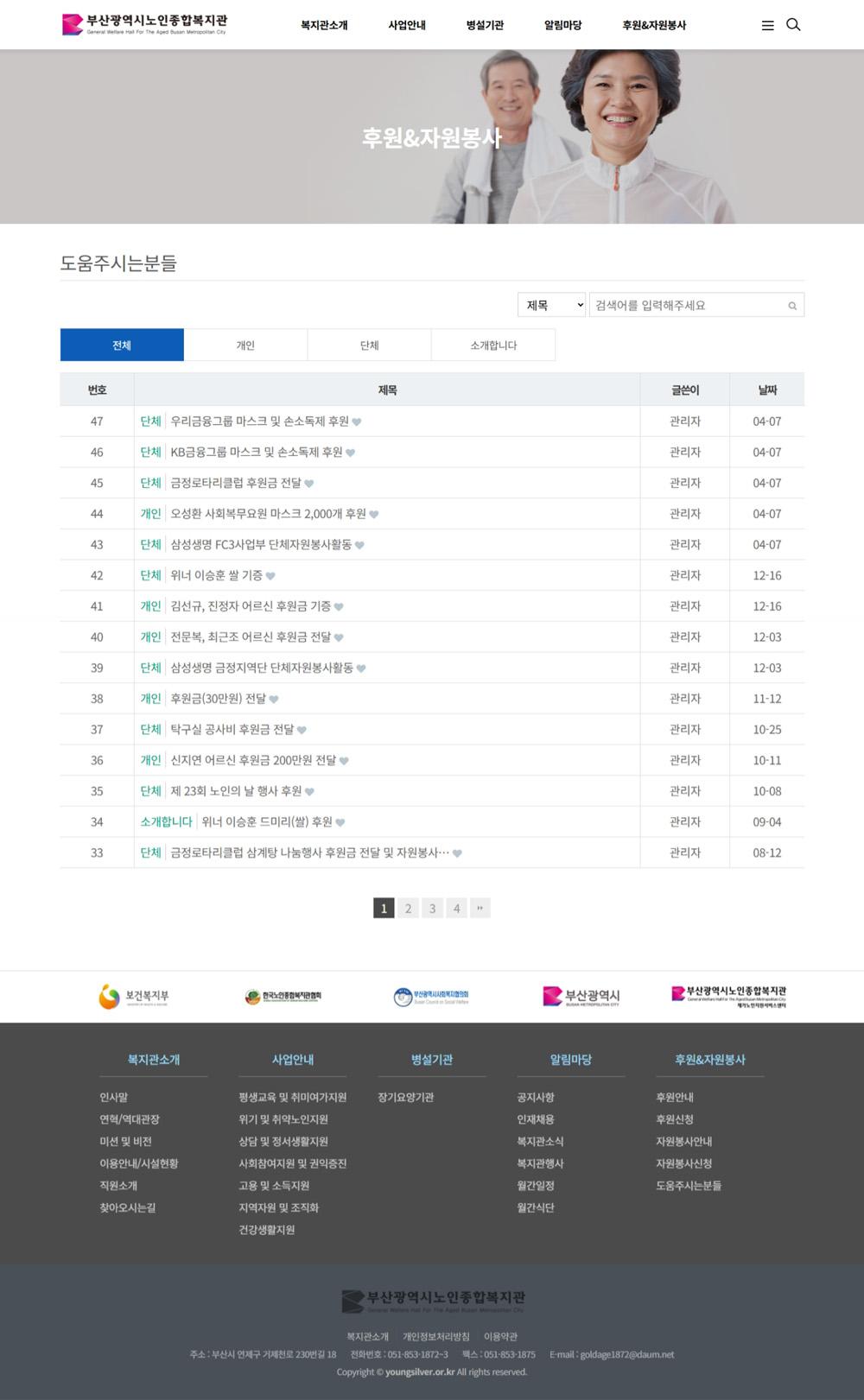
Task: Click the gray footer logo at bottom
Action: 433,1301
